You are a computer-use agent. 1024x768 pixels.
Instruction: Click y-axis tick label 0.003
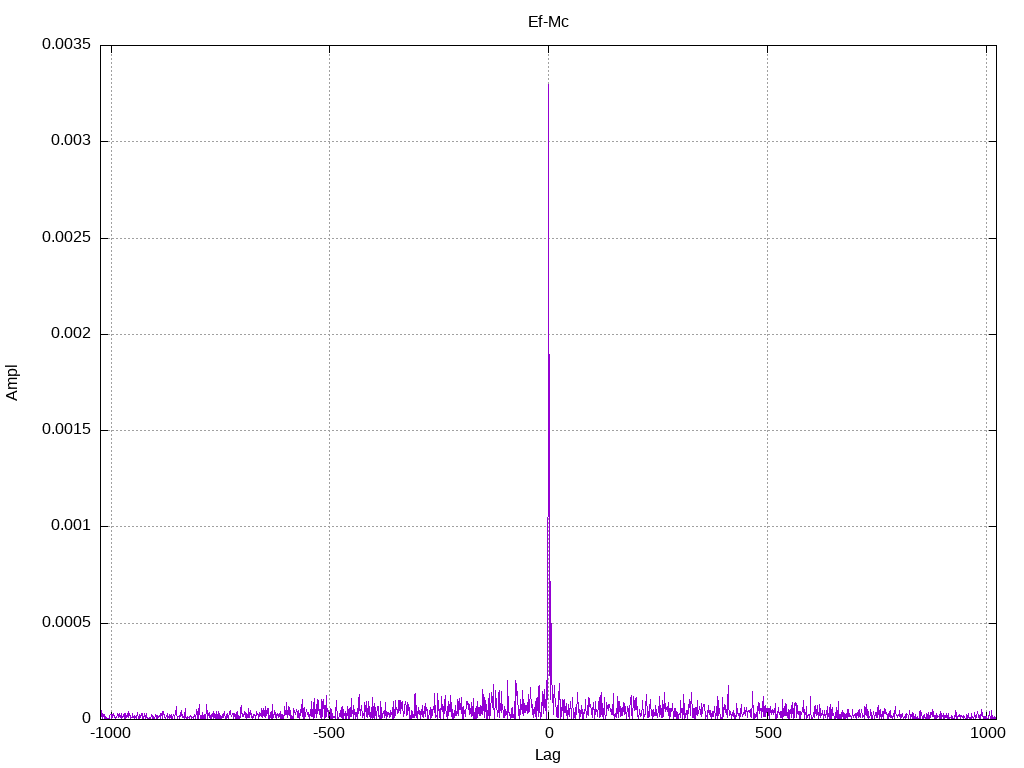click(x=71, y=140)
